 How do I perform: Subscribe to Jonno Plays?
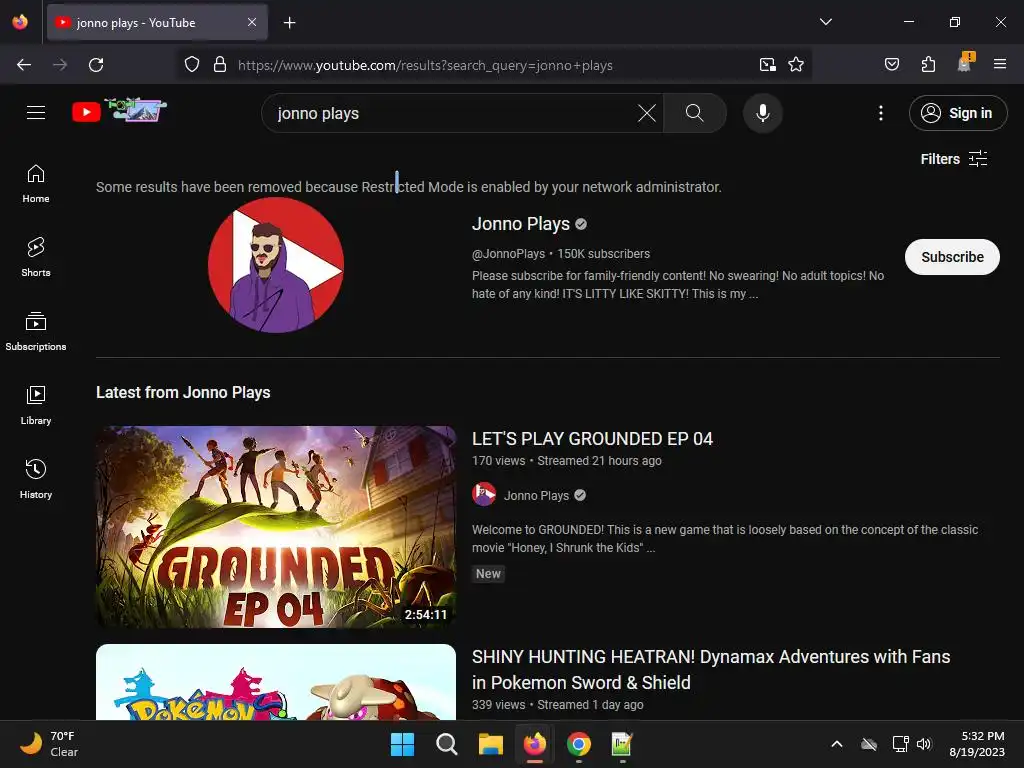click(952, 257)
